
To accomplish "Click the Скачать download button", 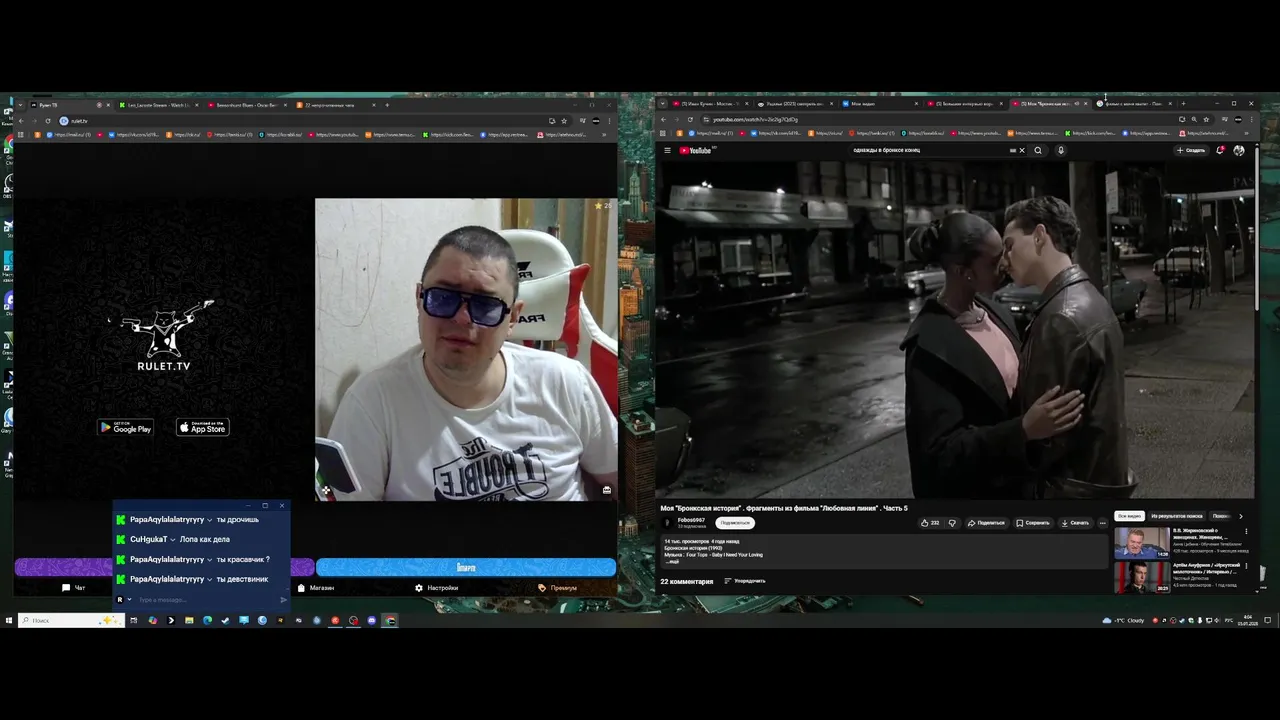I will (x=1076, y=523).
